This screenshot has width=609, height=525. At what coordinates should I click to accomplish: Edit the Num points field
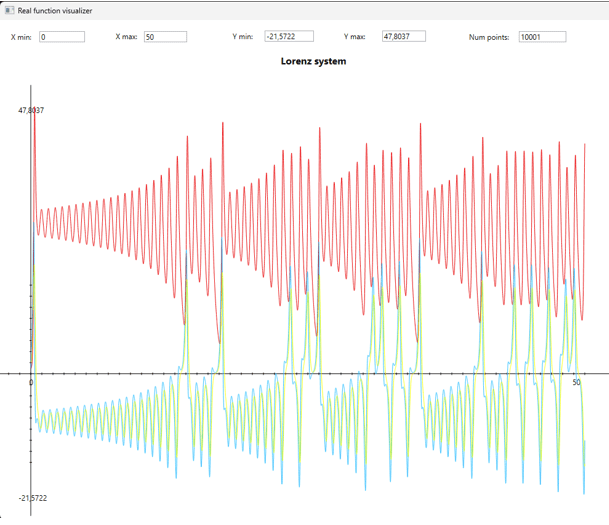point(542,37)
